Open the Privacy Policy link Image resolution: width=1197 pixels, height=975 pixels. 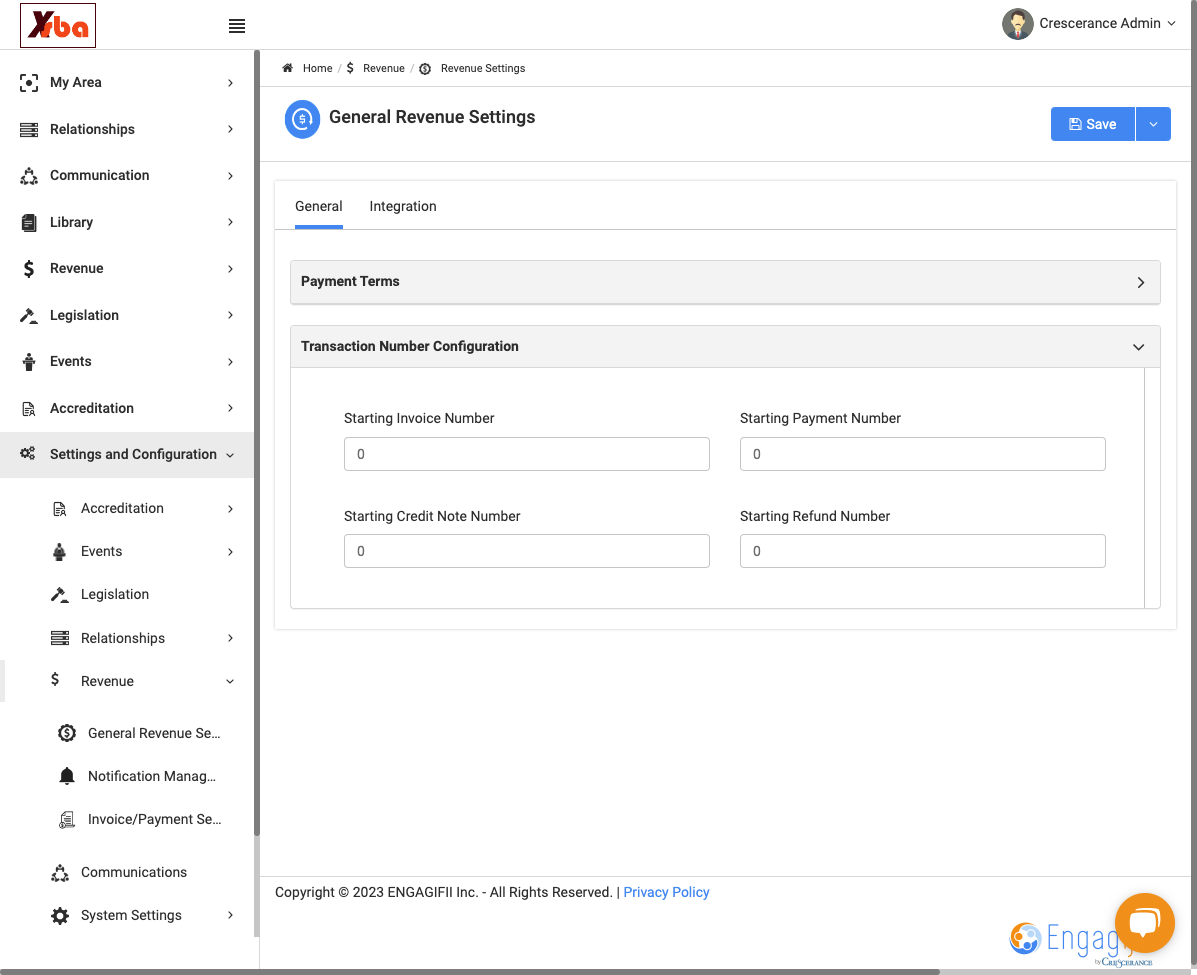[666, 892]
